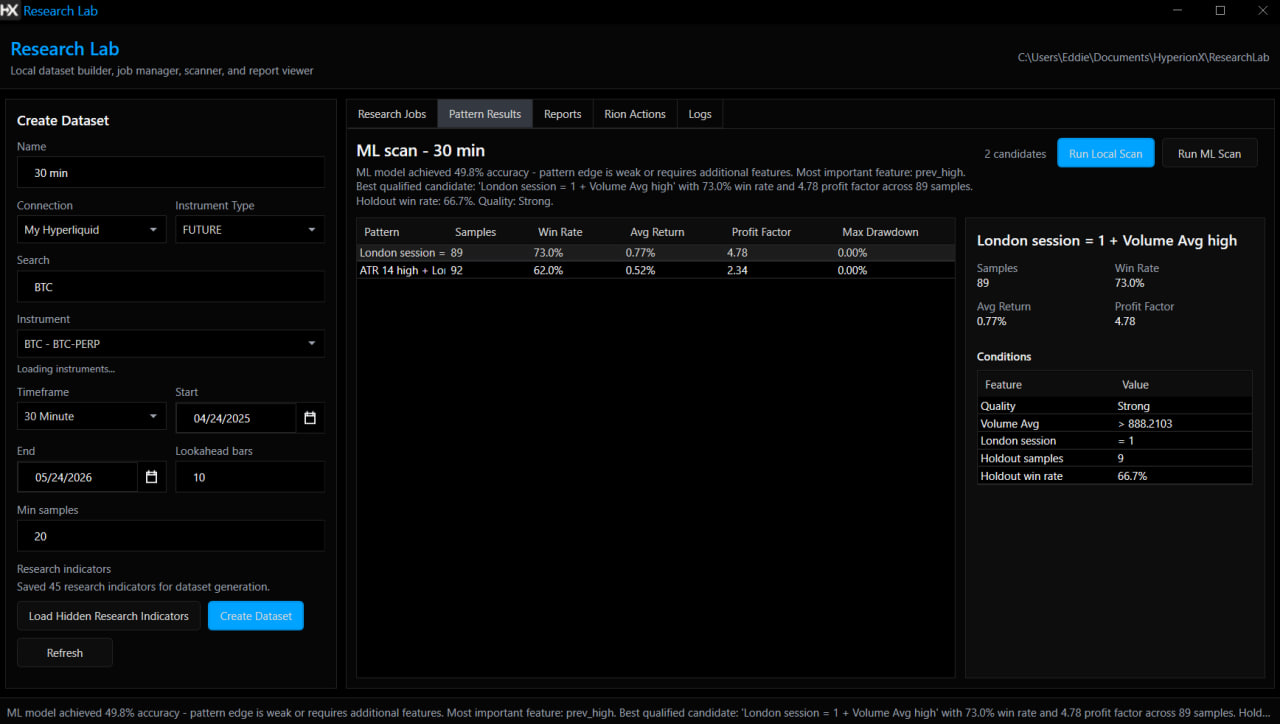Open the Start date calendar picker

point(310,418)
